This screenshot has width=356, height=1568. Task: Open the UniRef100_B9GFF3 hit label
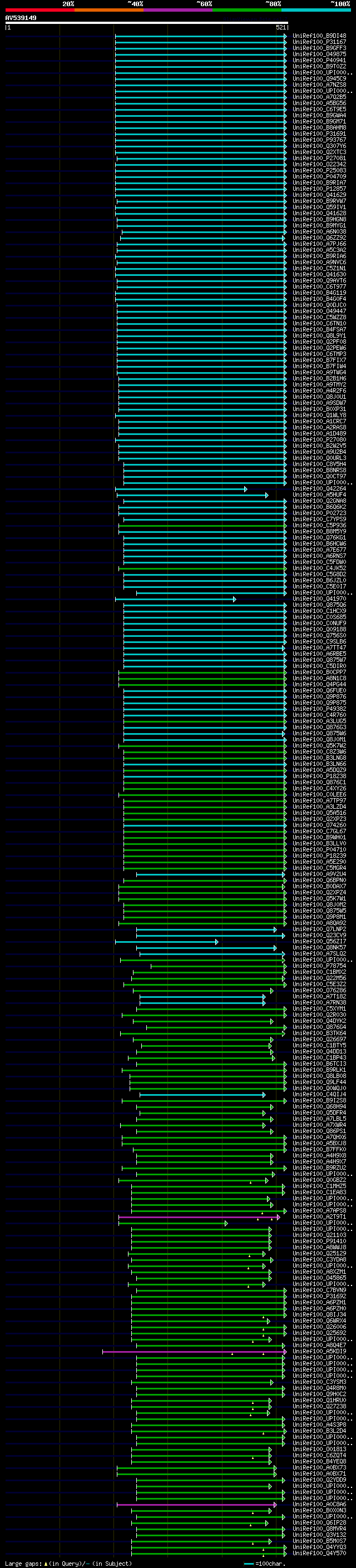pos(319,48)
